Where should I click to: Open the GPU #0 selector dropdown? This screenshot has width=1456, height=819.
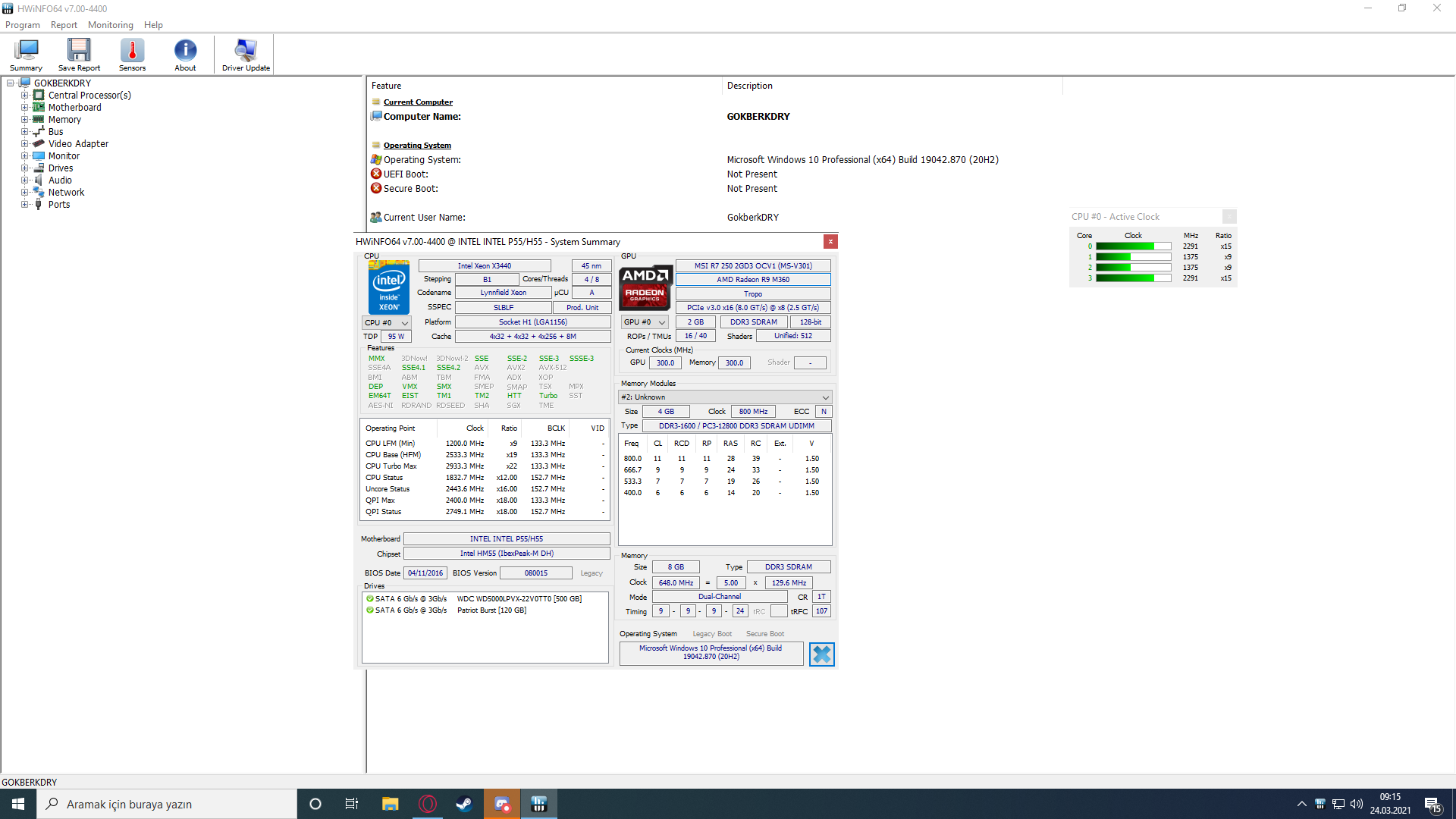pyautogui.click(x=645, y=322)
